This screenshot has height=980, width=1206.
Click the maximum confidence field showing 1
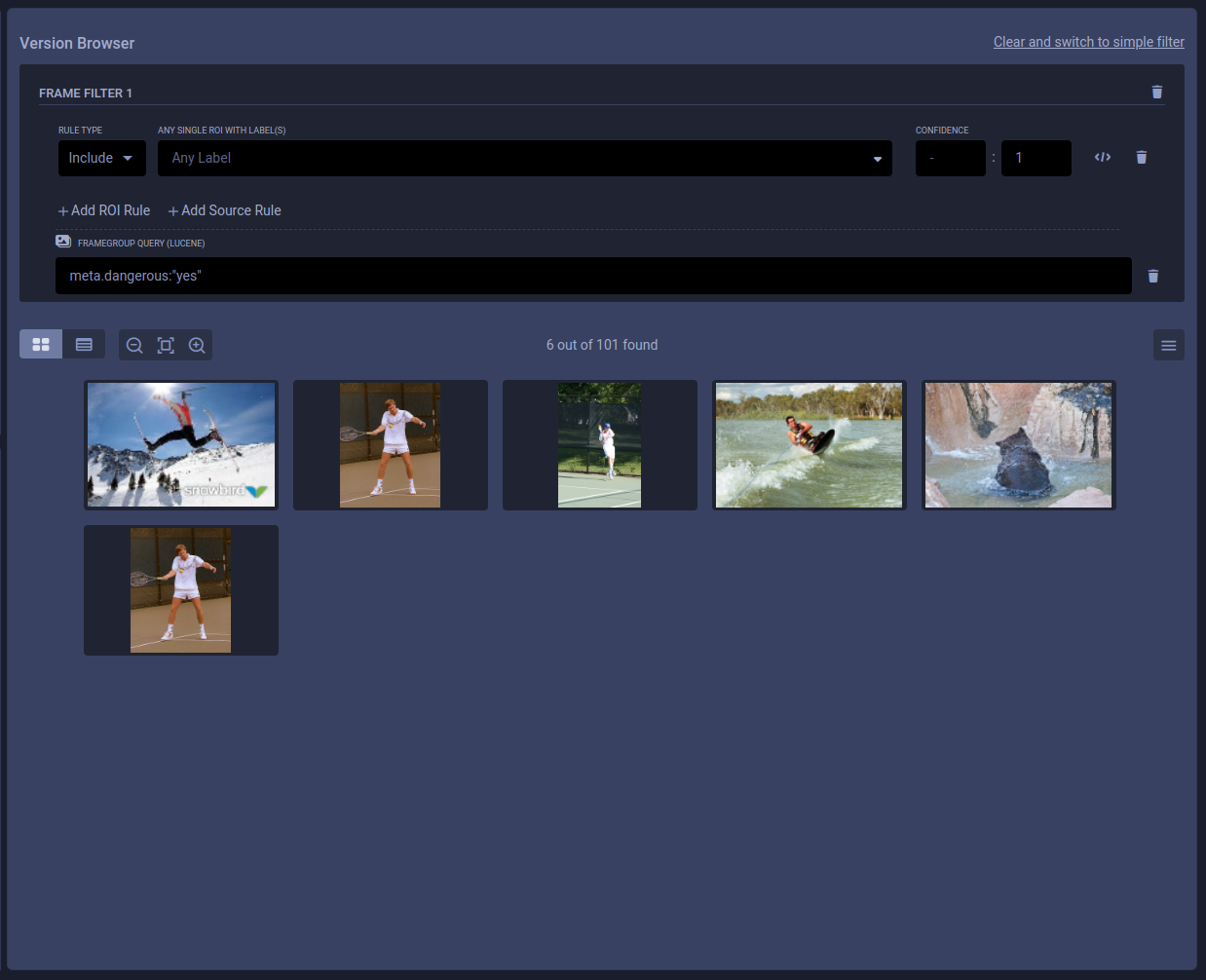(x=1036, y=158)
